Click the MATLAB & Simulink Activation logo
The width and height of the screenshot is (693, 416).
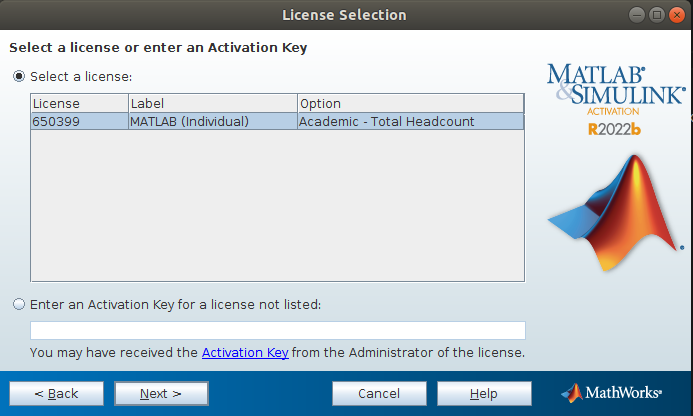point(616,90)
